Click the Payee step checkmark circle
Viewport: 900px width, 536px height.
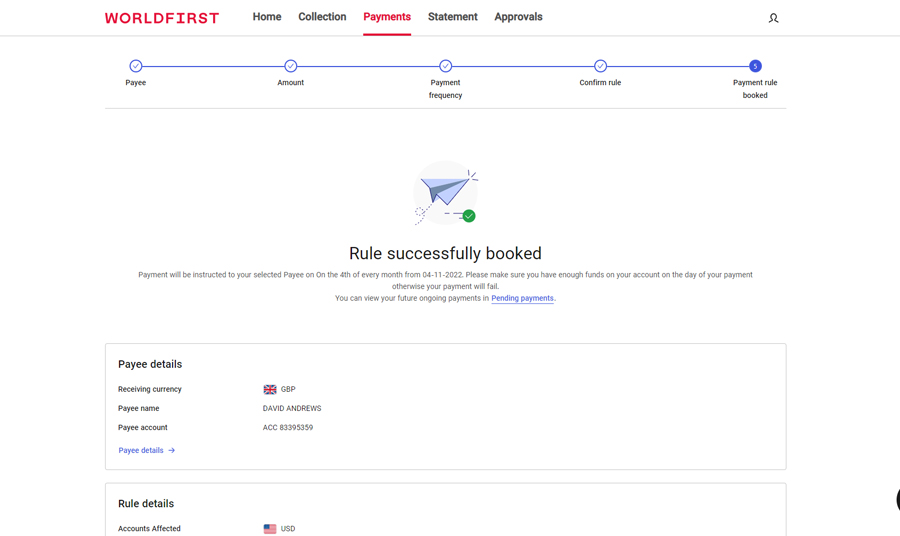pyautogui.click(x=136, y=66)
